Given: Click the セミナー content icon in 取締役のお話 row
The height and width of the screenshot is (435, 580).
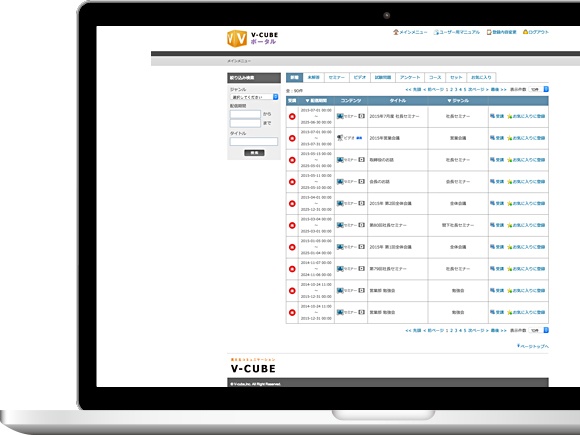Looking at the screenshot, I should [340, 160].
